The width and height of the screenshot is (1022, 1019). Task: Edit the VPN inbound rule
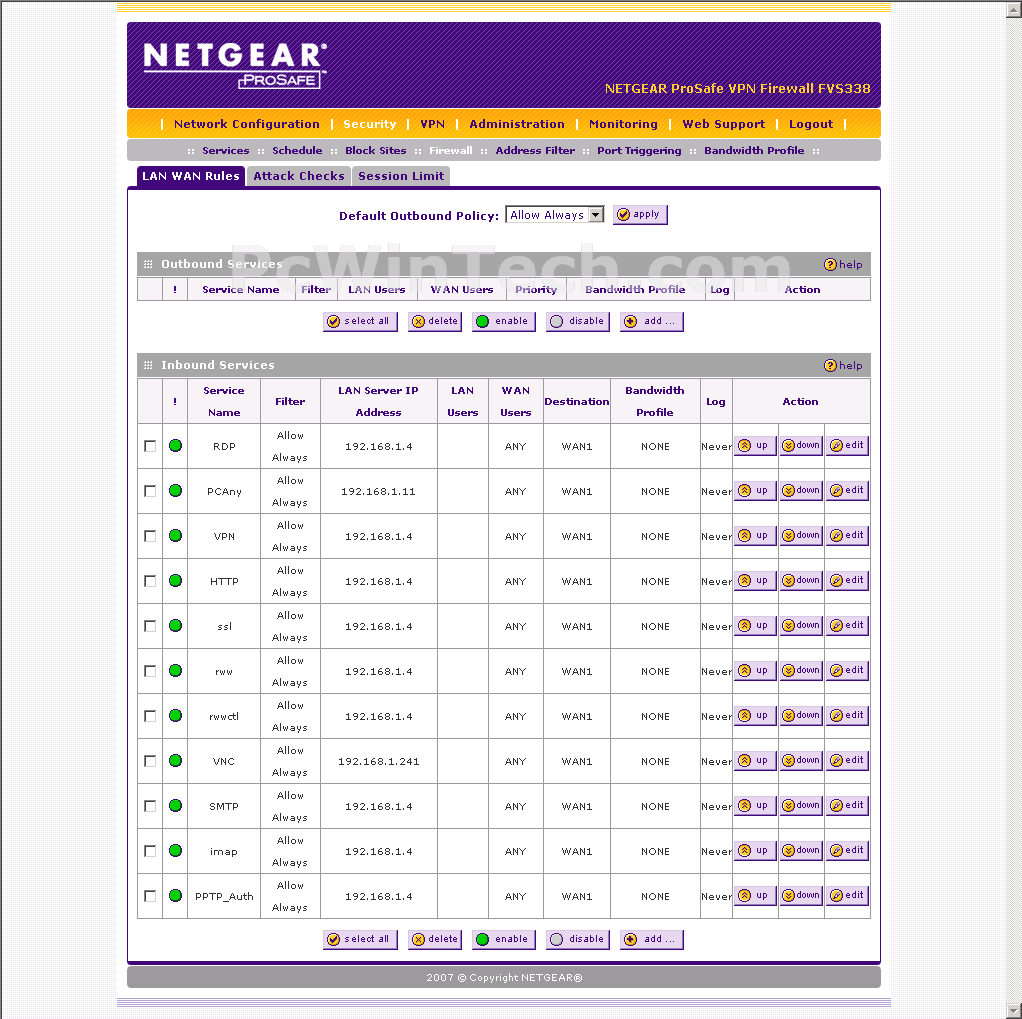pos(847,536)
